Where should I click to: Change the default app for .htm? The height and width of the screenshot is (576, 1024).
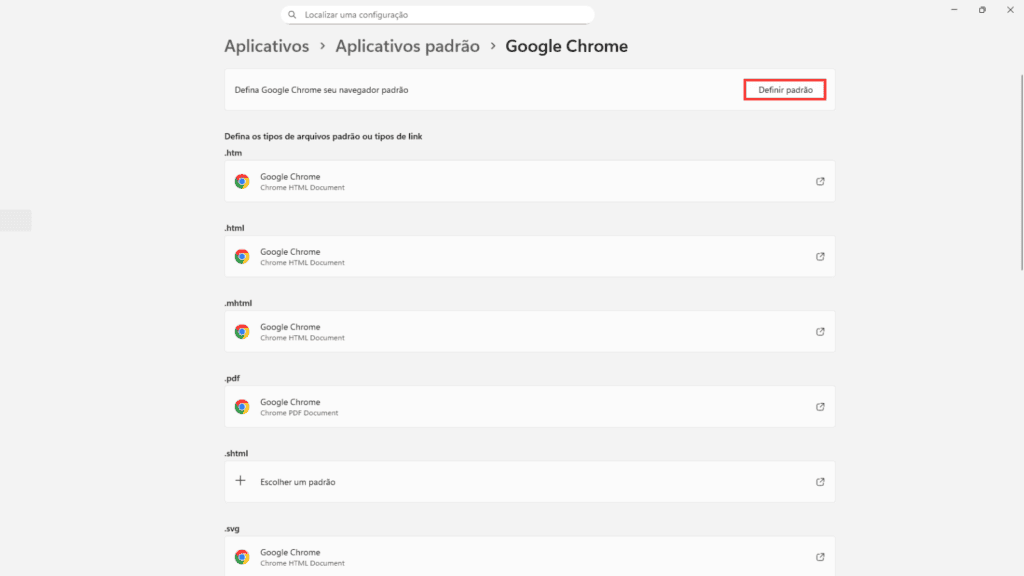530,181
